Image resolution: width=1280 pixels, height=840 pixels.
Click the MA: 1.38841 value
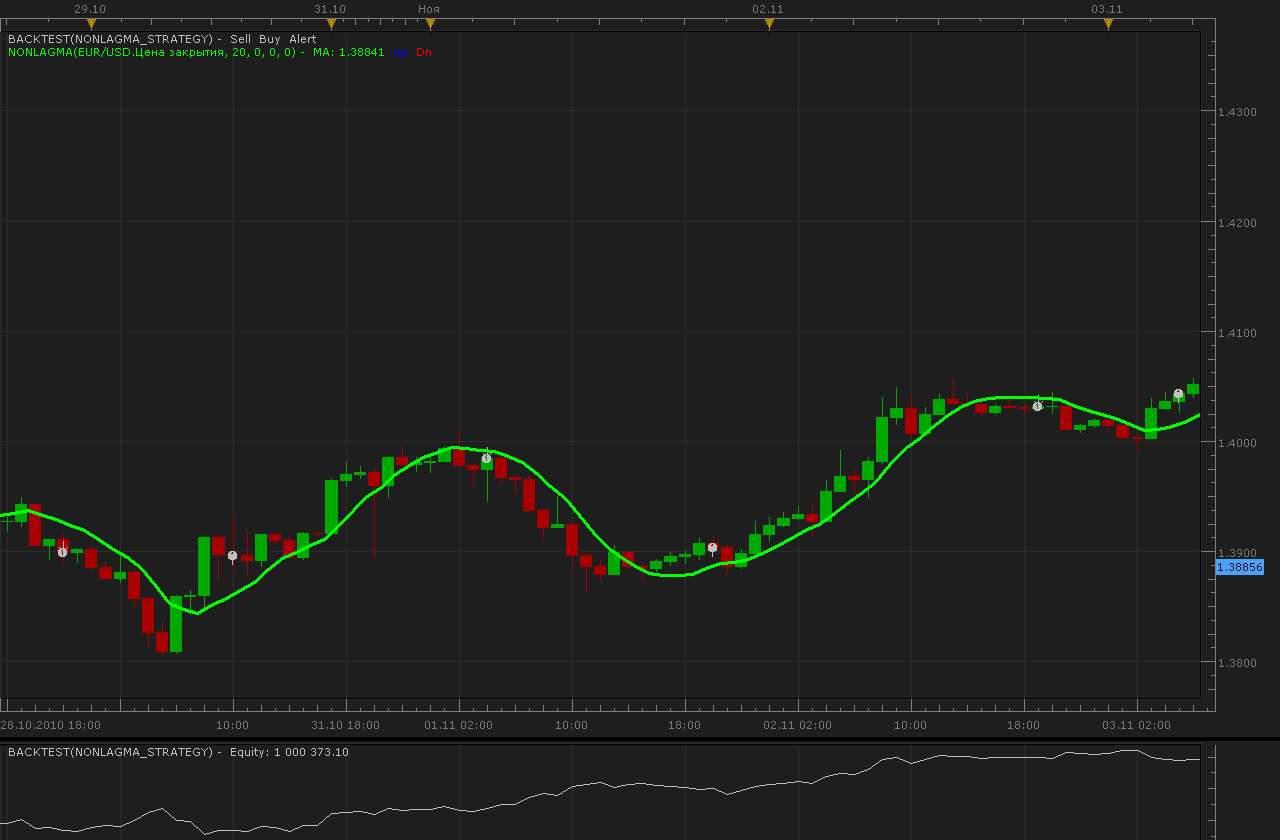(348, 52)
